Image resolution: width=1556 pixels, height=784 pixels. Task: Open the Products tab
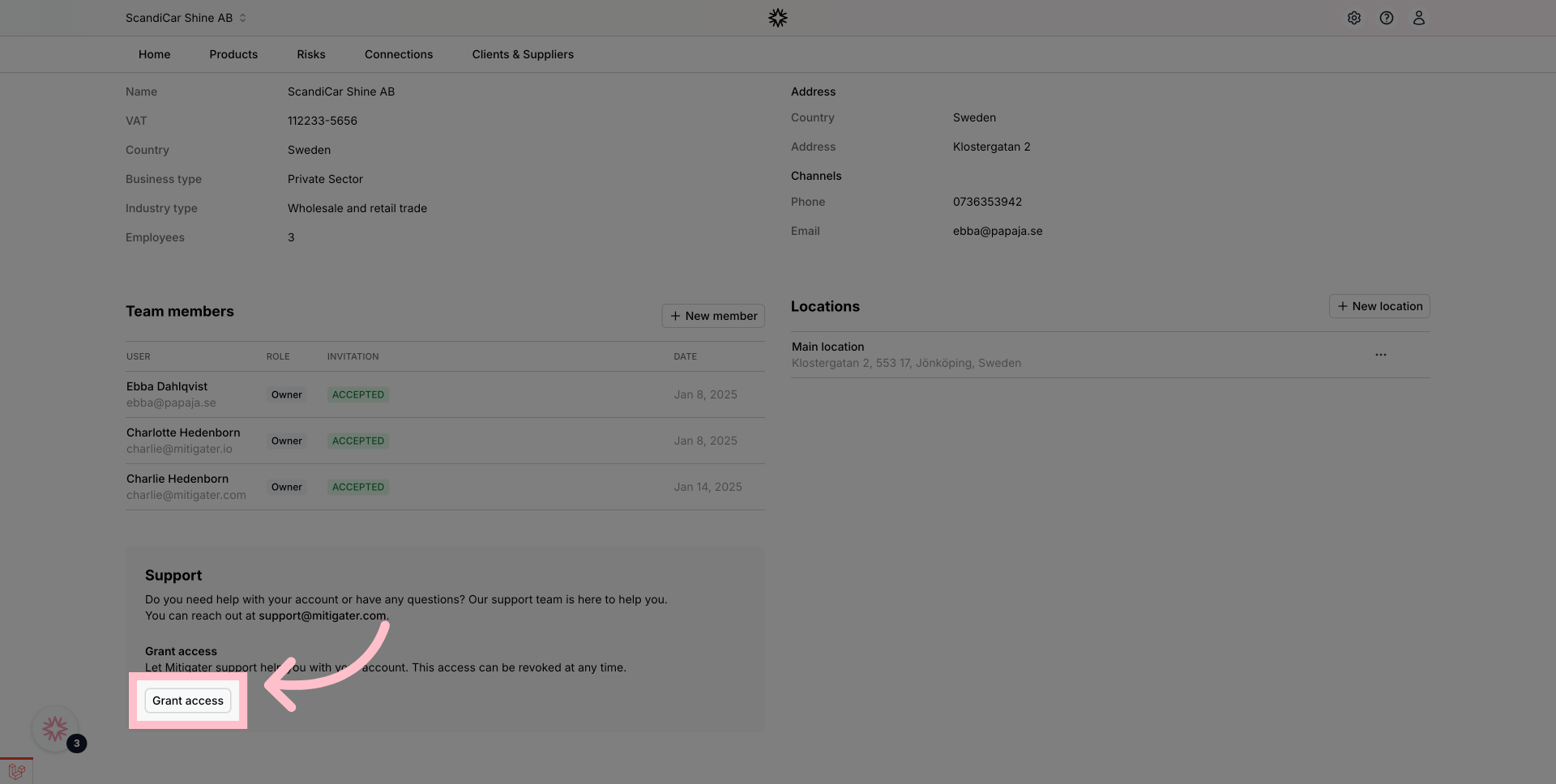coord(233,54)
